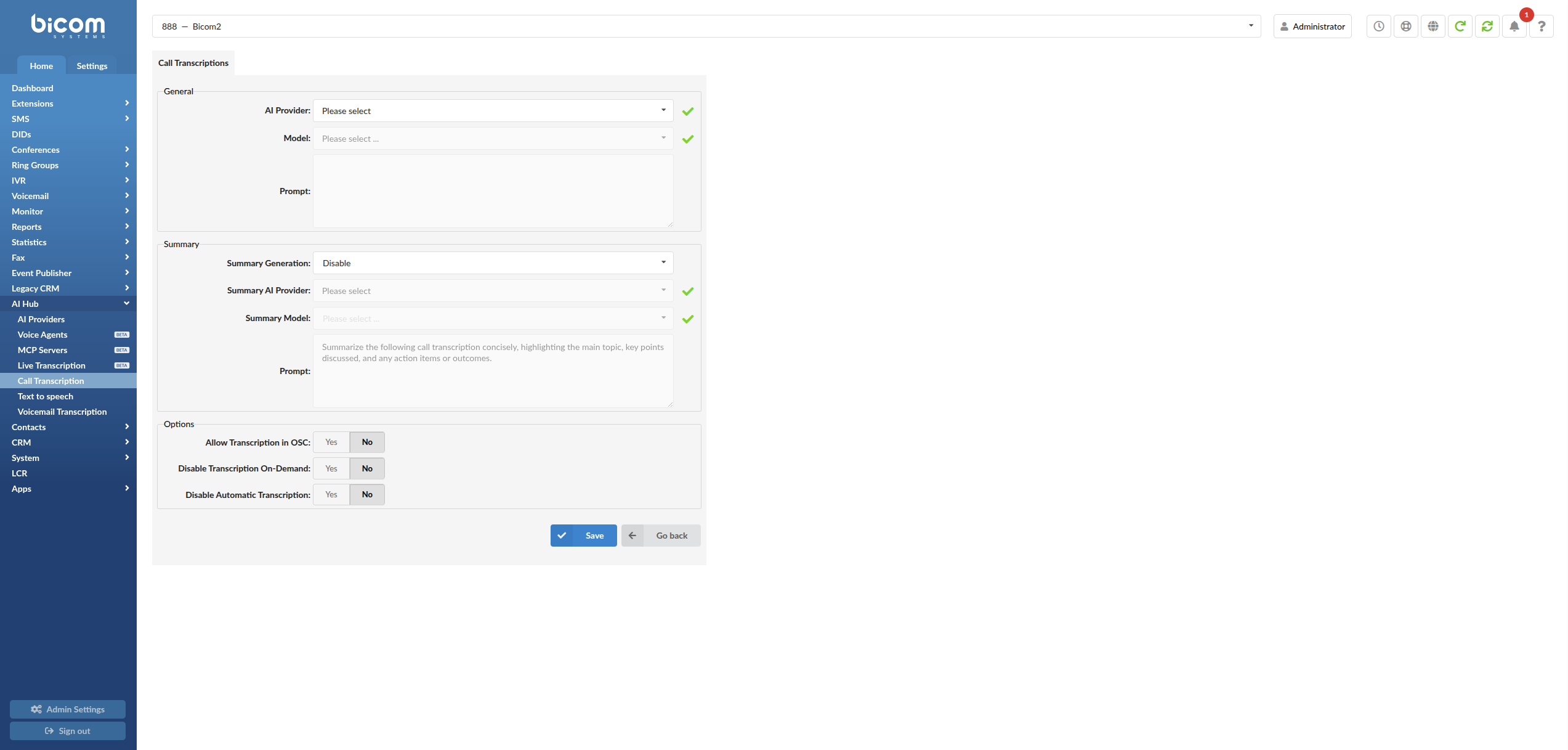Open the clock history icon in top toolbar

[x=1378, y=26]
